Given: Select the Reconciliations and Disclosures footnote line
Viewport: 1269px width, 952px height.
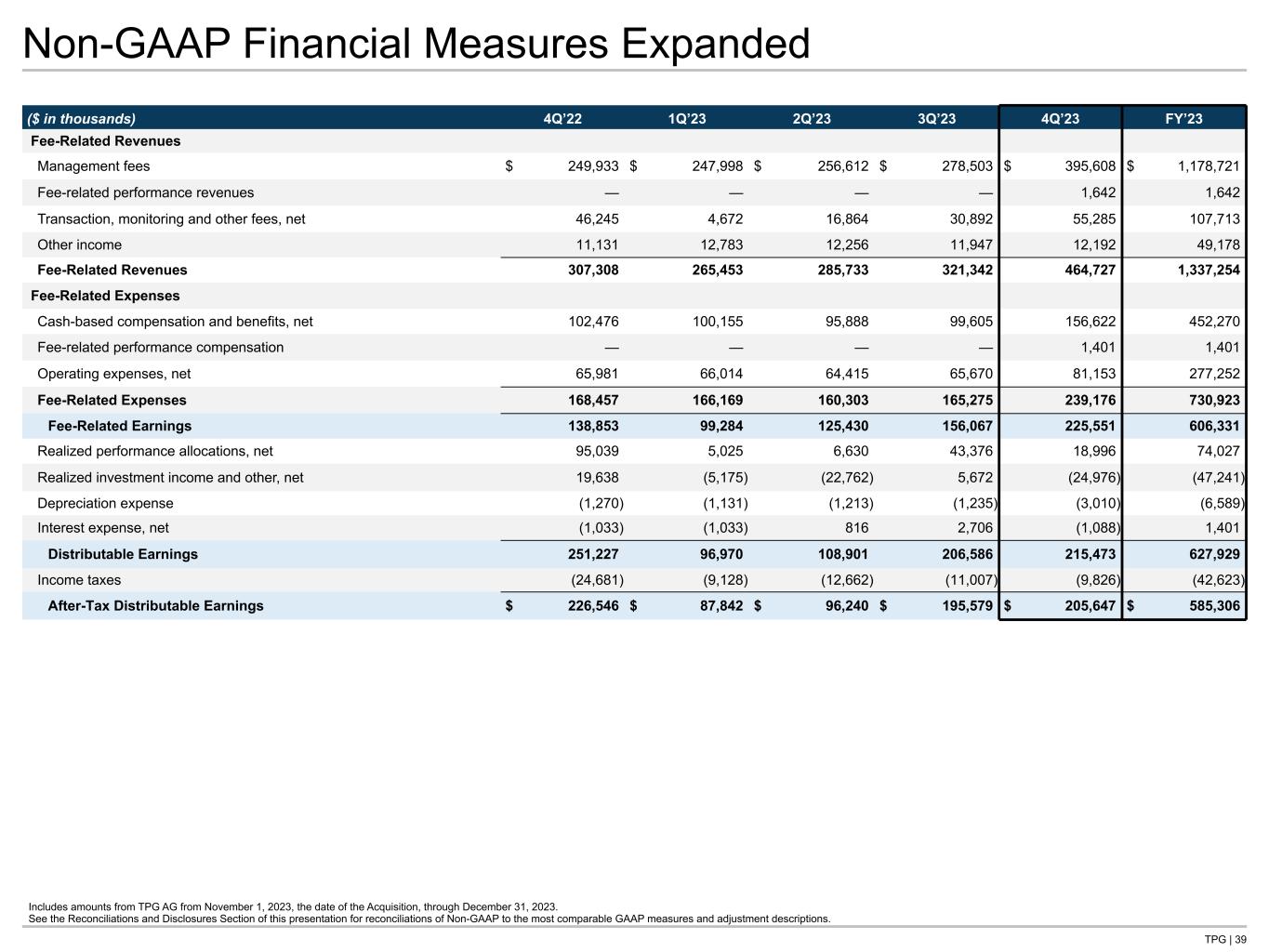Looking at the screenshot, I should (x=430, y=919).
